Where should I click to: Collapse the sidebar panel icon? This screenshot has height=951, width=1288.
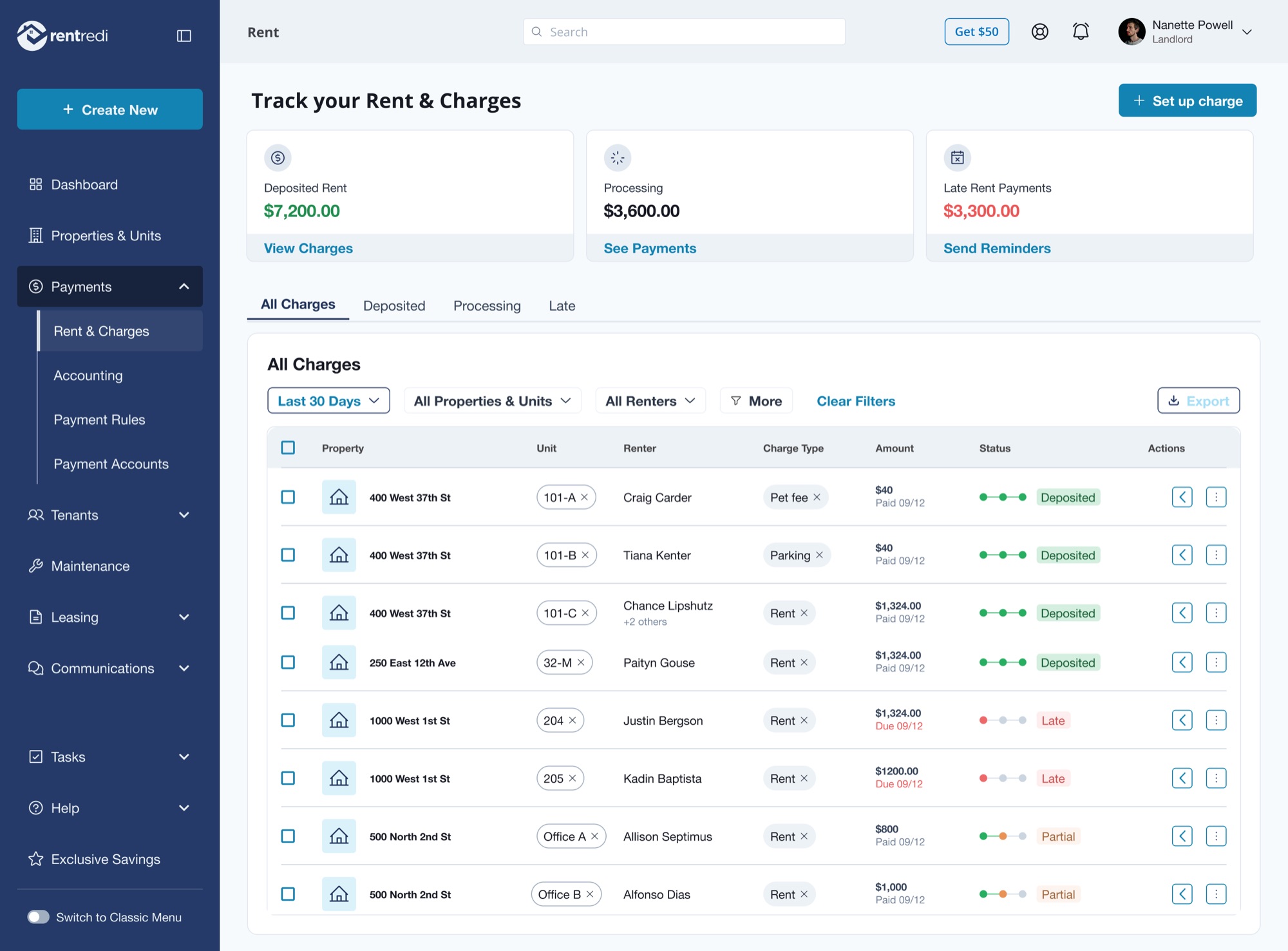(x=184, y=35)
